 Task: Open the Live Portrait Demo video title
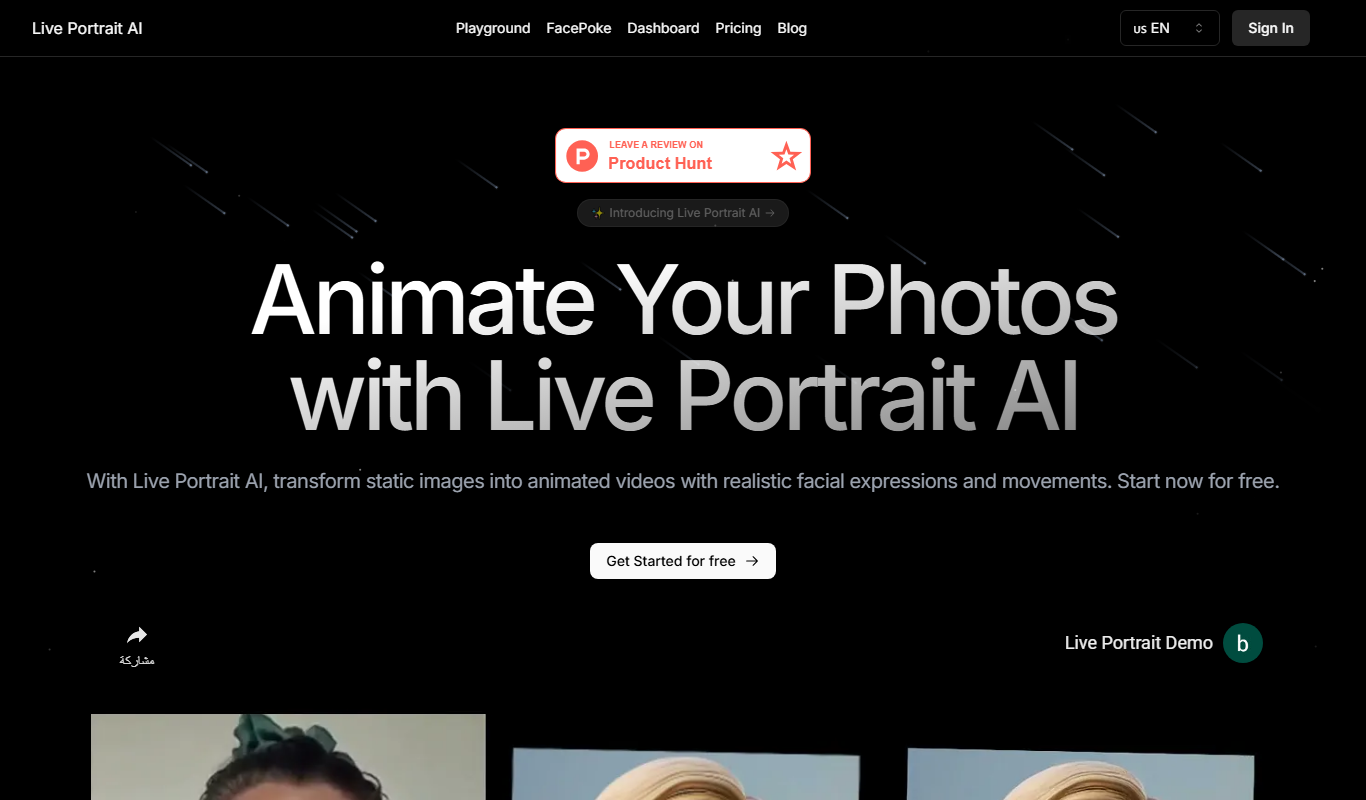coord(1138,643)
